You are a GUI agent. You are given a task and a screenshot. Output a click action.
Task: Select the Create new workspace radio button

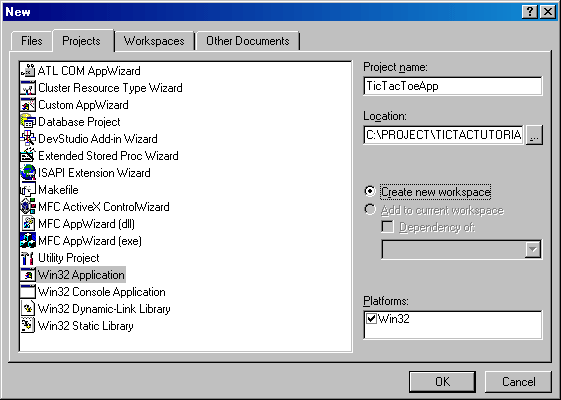370,191
